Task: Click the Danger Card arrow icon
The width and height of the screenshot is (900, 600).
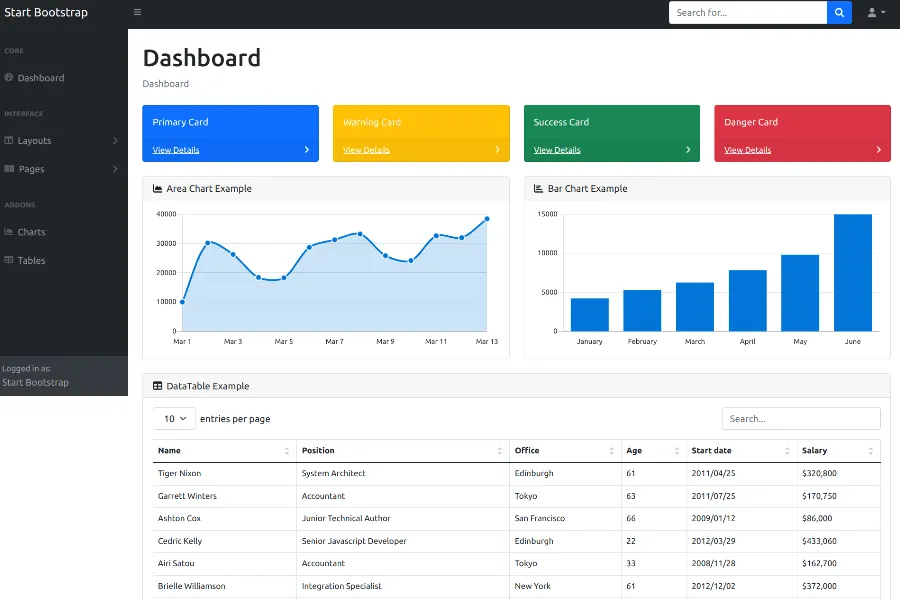Action: (879, 150)
